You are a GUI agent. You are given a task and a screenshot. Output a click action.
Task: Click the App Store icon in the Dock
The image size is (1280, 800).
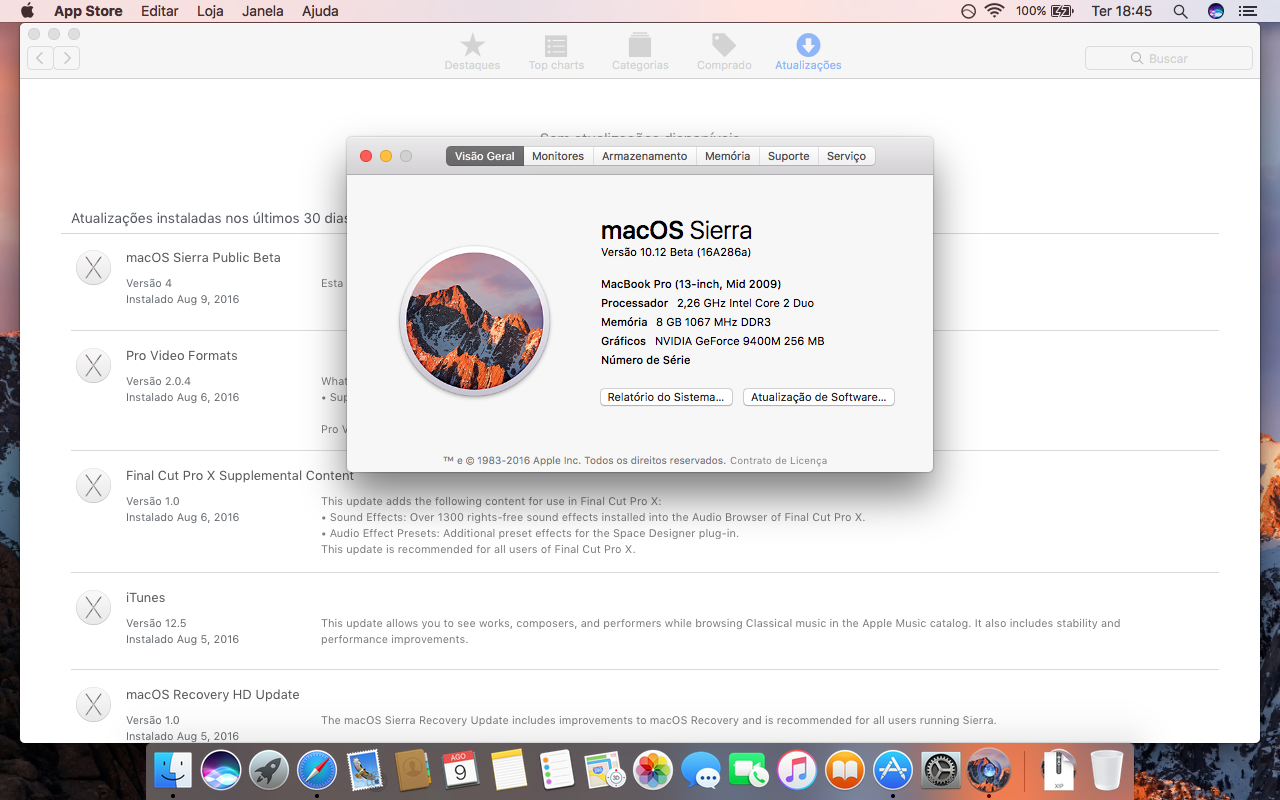tap(893, 770)
